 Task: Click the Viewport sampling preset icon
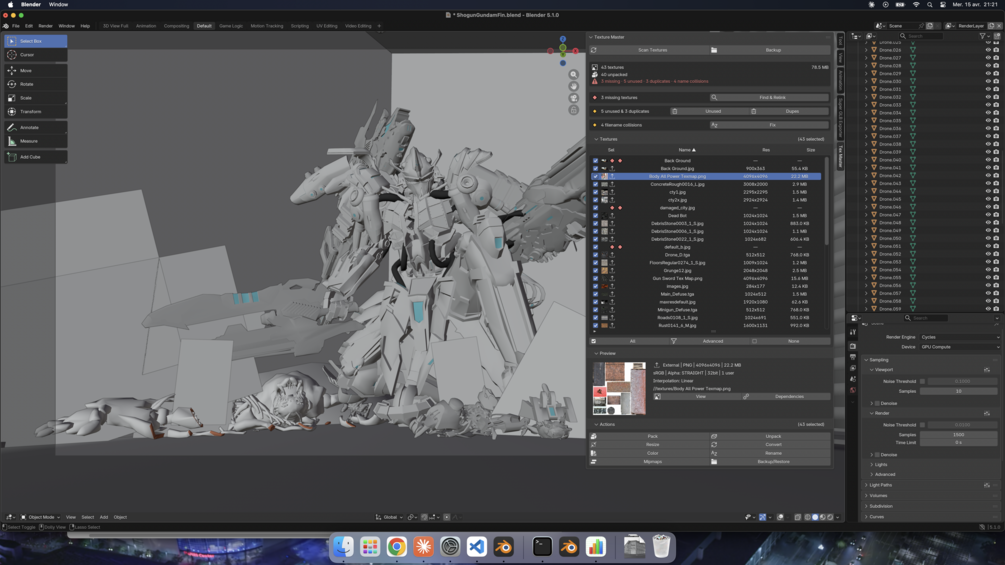[x=987, y=370]
